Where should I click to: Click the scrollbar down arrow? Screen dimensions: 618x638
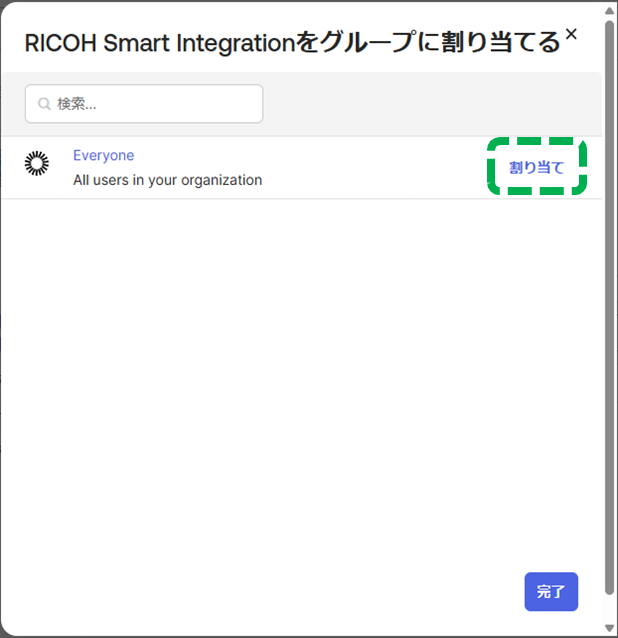pyautogui.click(x=609, y=628)
